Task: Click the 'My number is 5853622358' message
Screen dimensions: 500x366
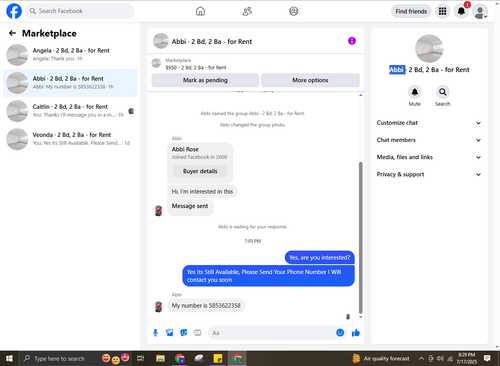Action: [206, 305]
